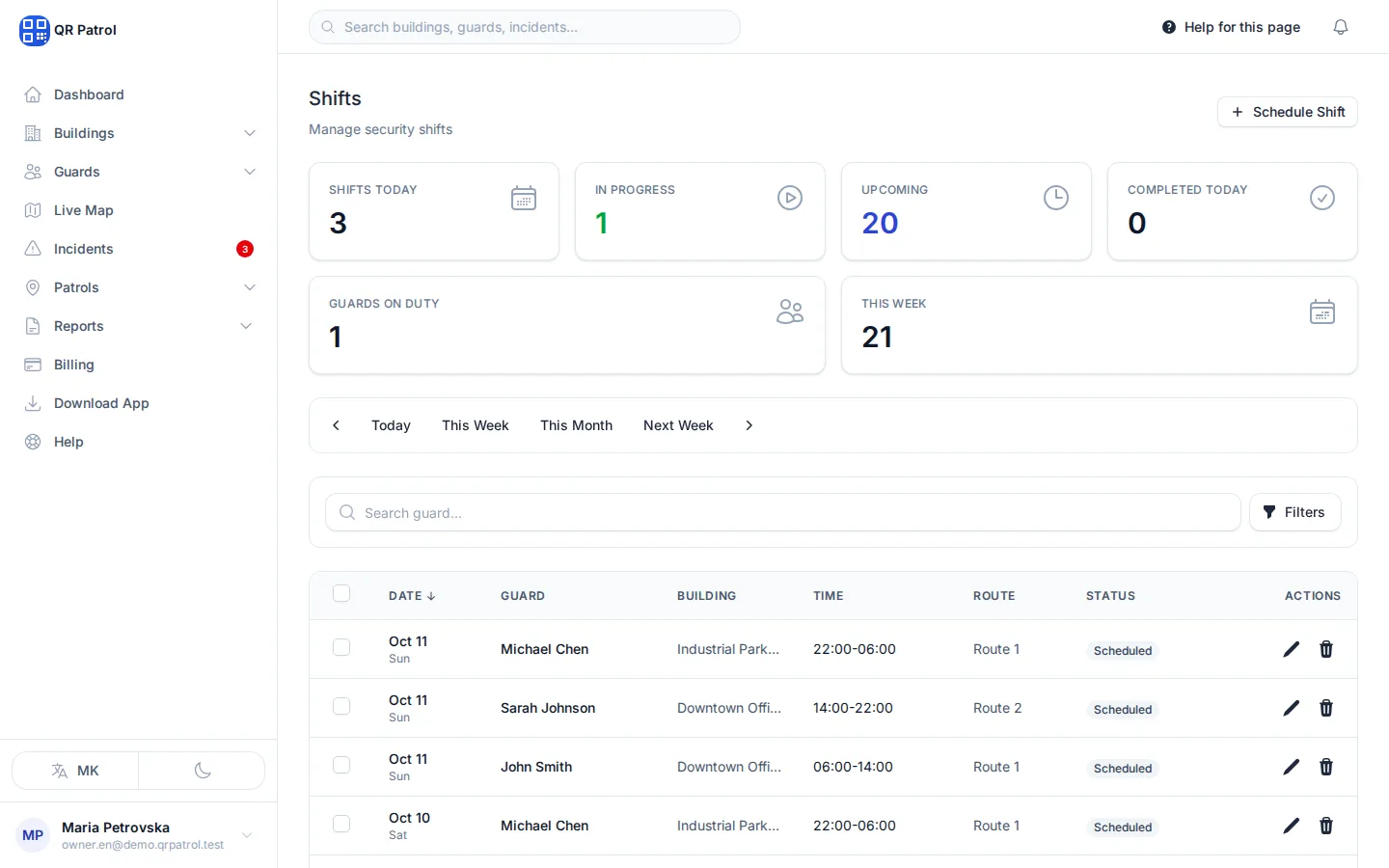This screenshot has height=868, width=1389.
Task: Click checkmark icon in Completed Today card
Action: click(x=1322, y=198)
